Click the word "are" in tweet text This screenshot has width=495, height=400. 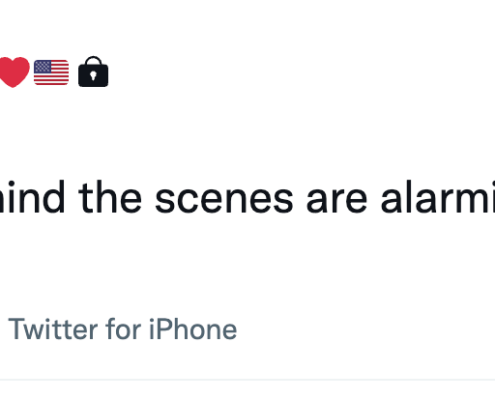[x=337, y=201]
